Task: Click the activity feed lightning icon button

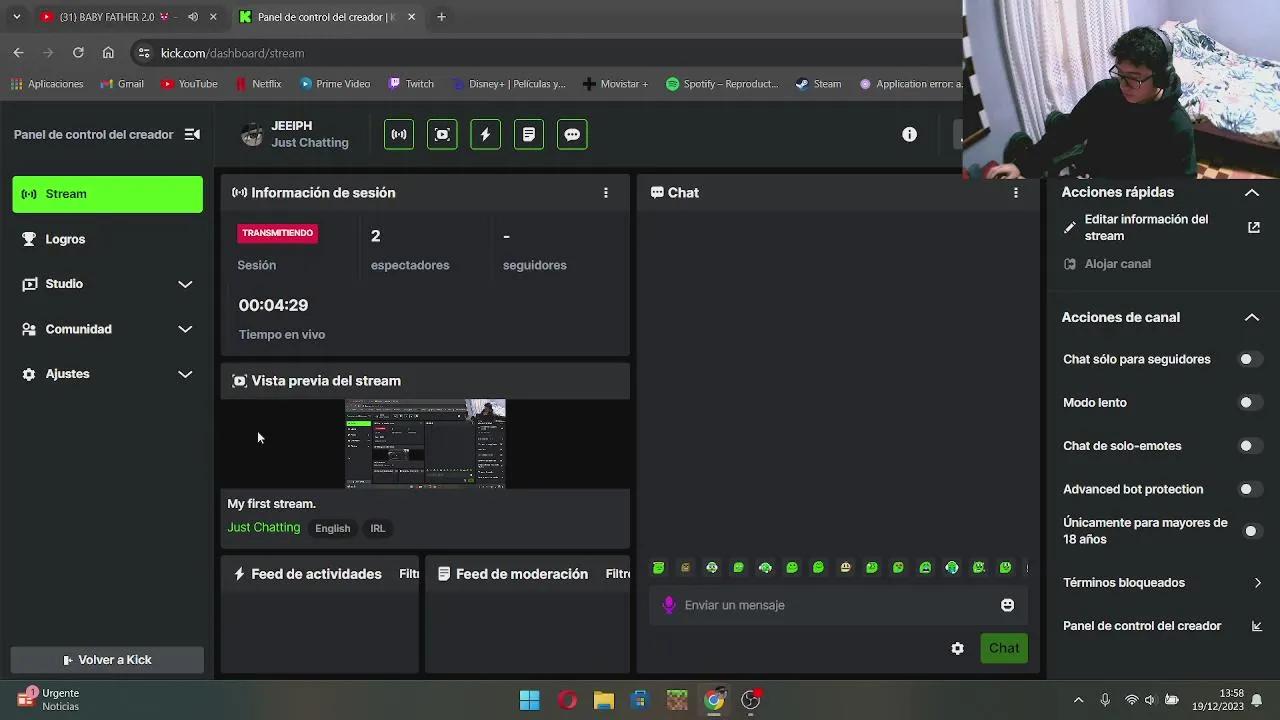Action: (485, 135)
